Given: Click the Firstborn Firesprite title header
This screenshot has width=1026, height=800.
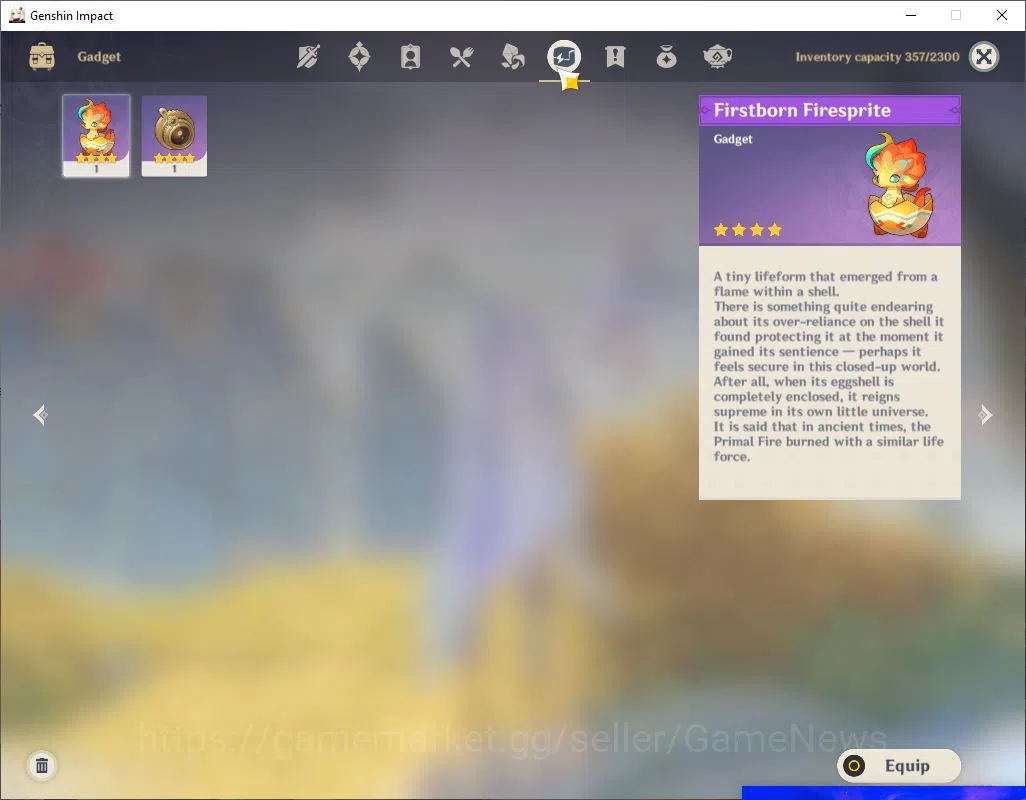Looking at the screenshot, I should [830, 110].
